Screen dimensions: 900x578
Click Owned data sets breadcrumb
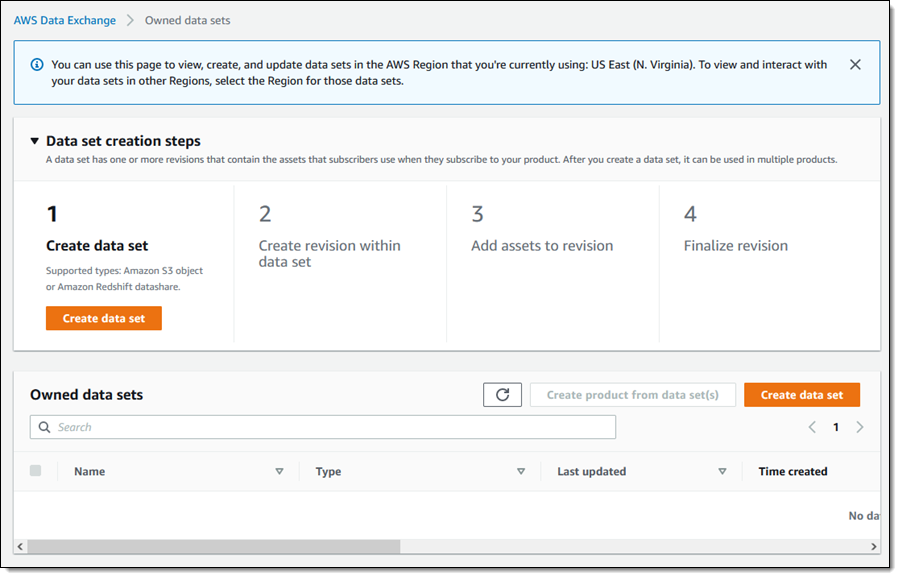coord(188,21)
